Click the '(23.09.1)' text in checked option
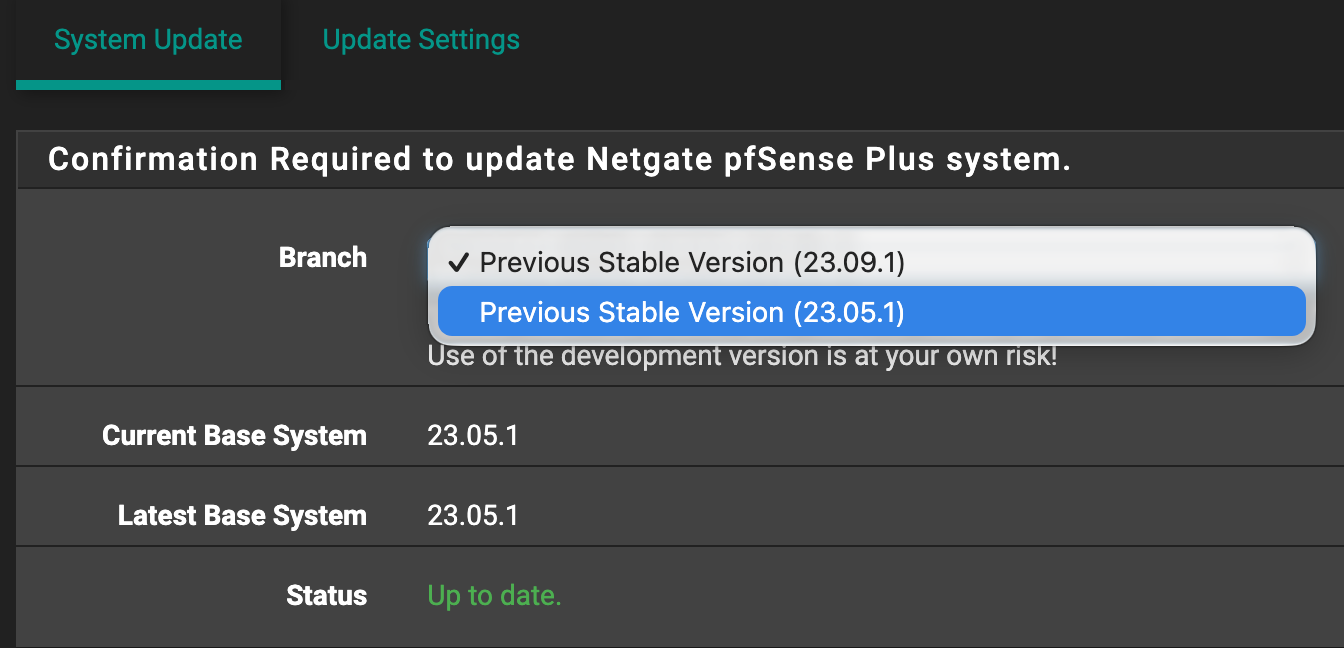 point(849,262)
